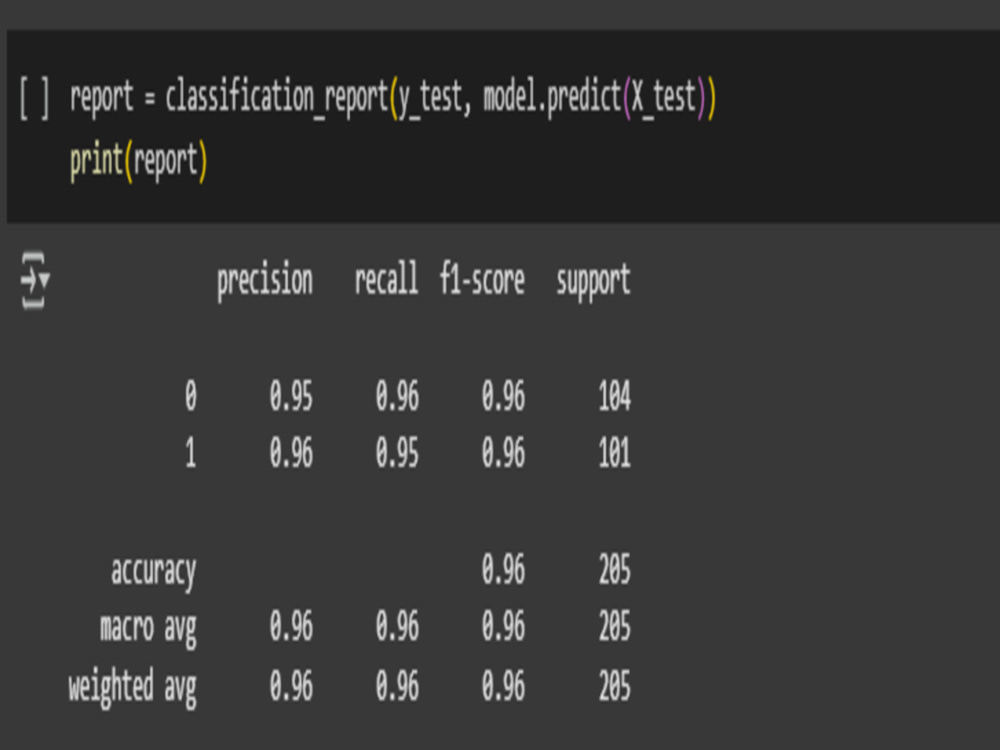
Task: Click the 'recall' column header
Action: click(x=386, y=279)
